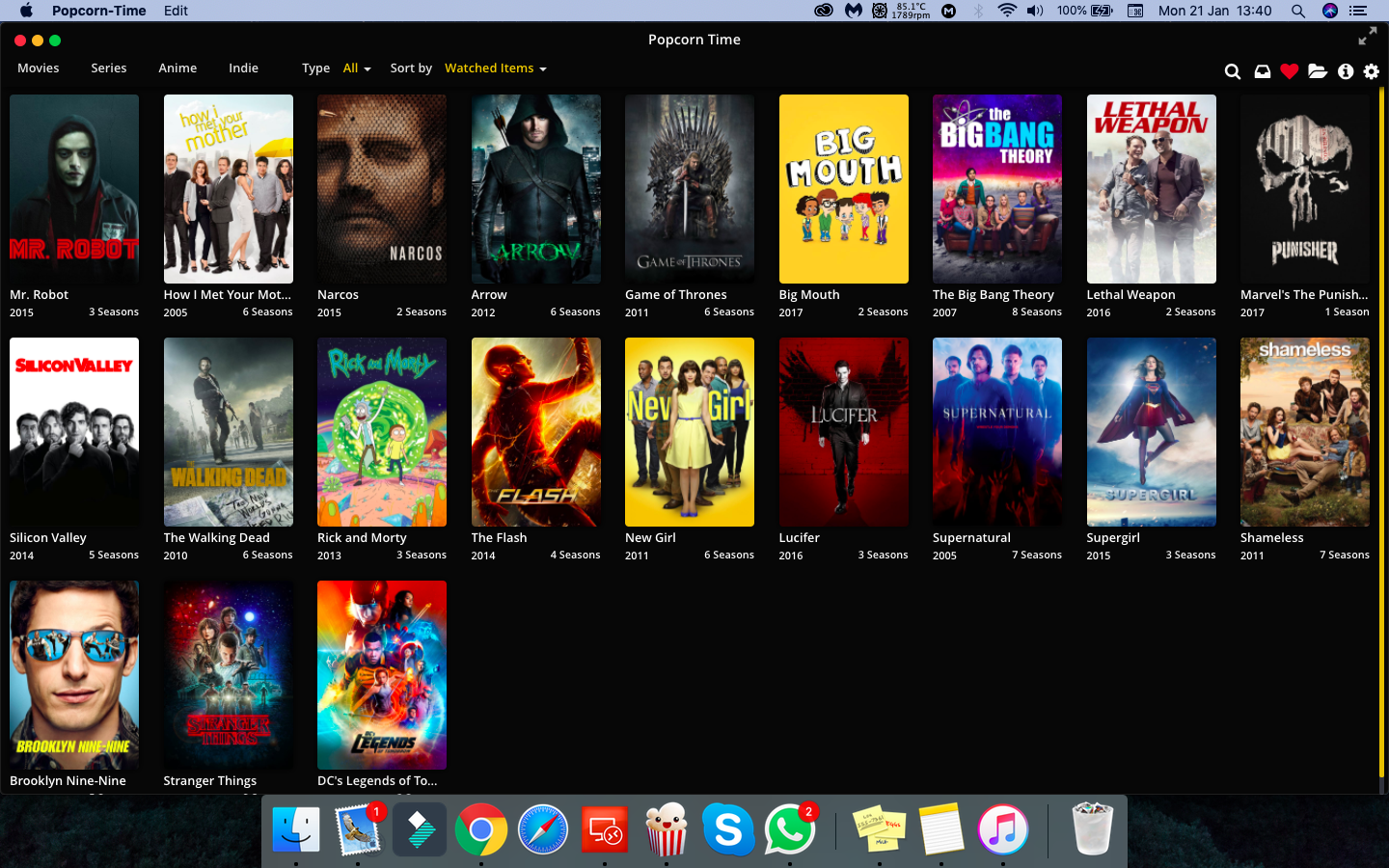This screenshot has height=868, width=1389.
Task: Select the Lethal Weapon poster
Action: [x=1152, y=189]
